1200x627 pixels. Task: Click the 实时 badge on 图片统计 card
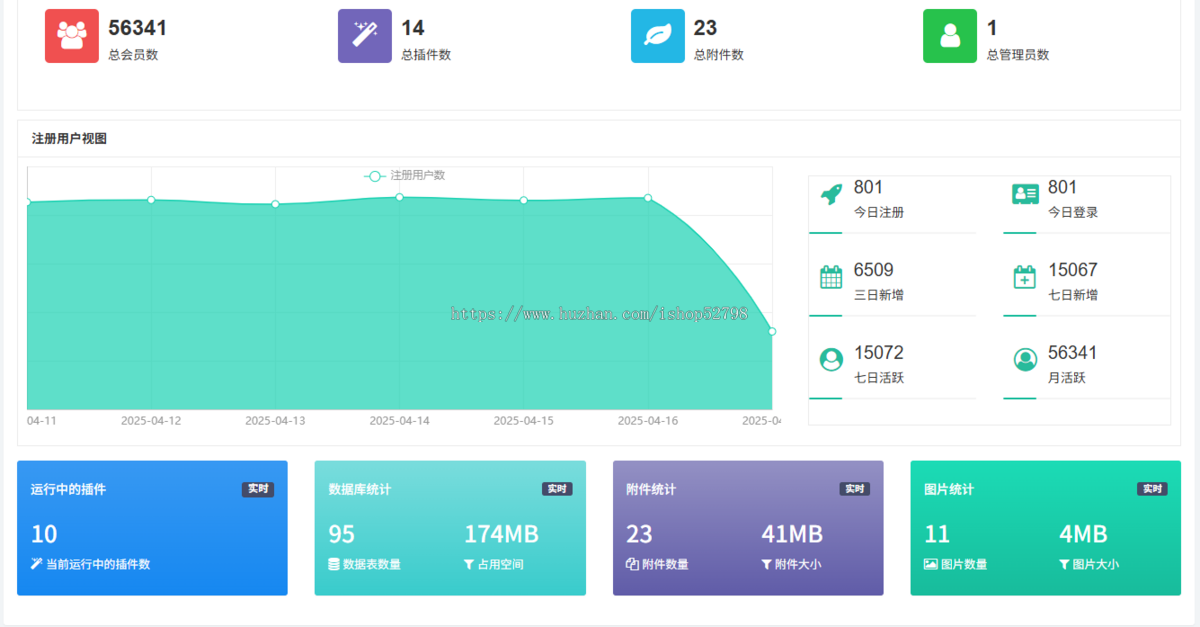click(1152, 489)
